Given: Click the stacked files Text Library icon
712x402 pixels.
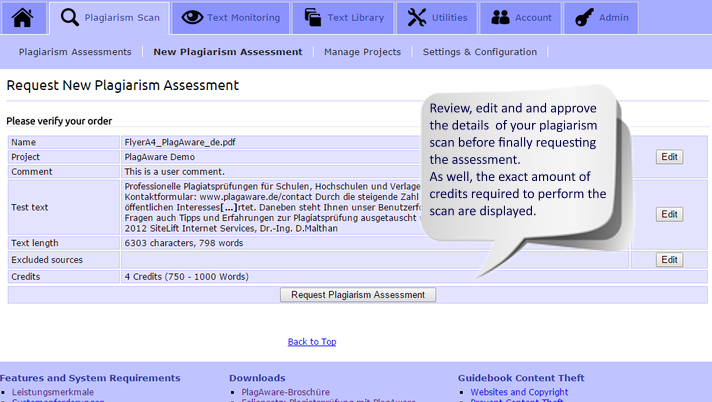Looking at the screenshot, I should tap(312, 18).
